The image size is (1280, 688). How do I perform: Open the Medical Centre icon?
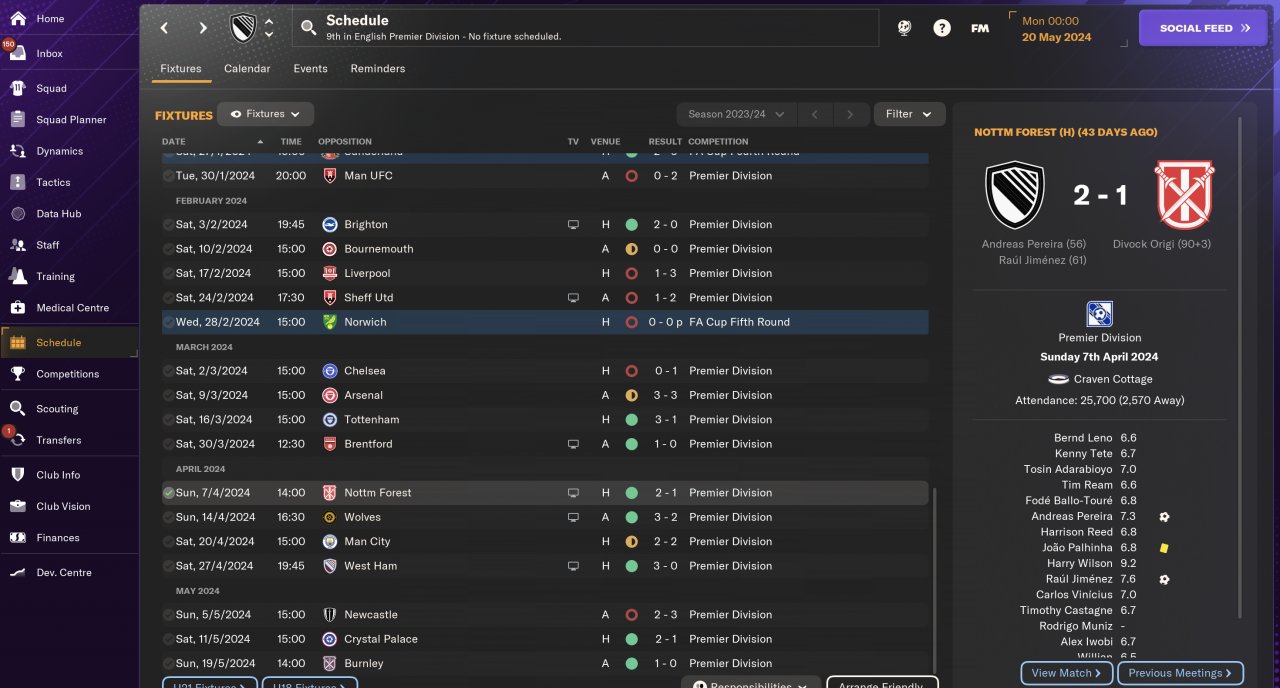click(18, 308)
